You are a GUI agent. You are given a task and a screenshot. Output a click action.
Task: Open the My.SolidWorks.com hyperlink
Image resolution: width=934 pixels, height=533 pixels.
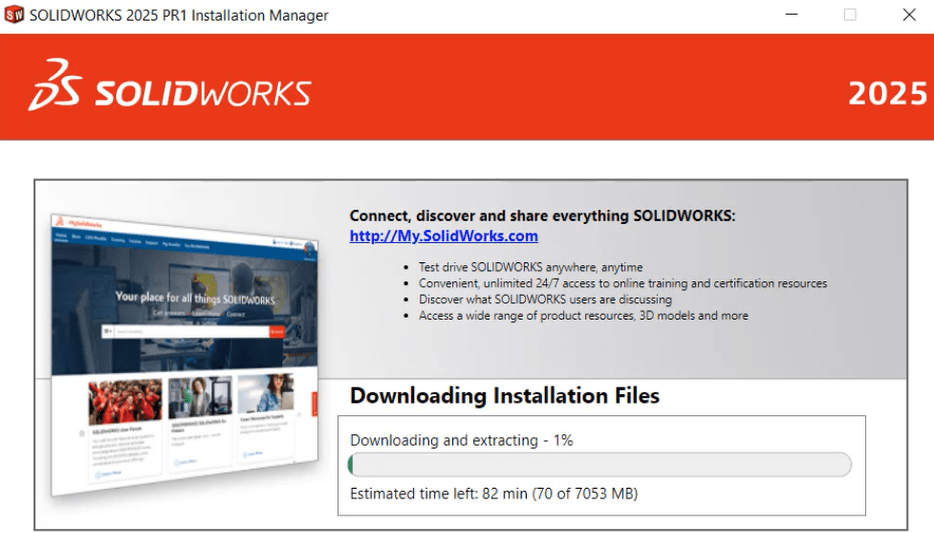click(x=443, y=236)
